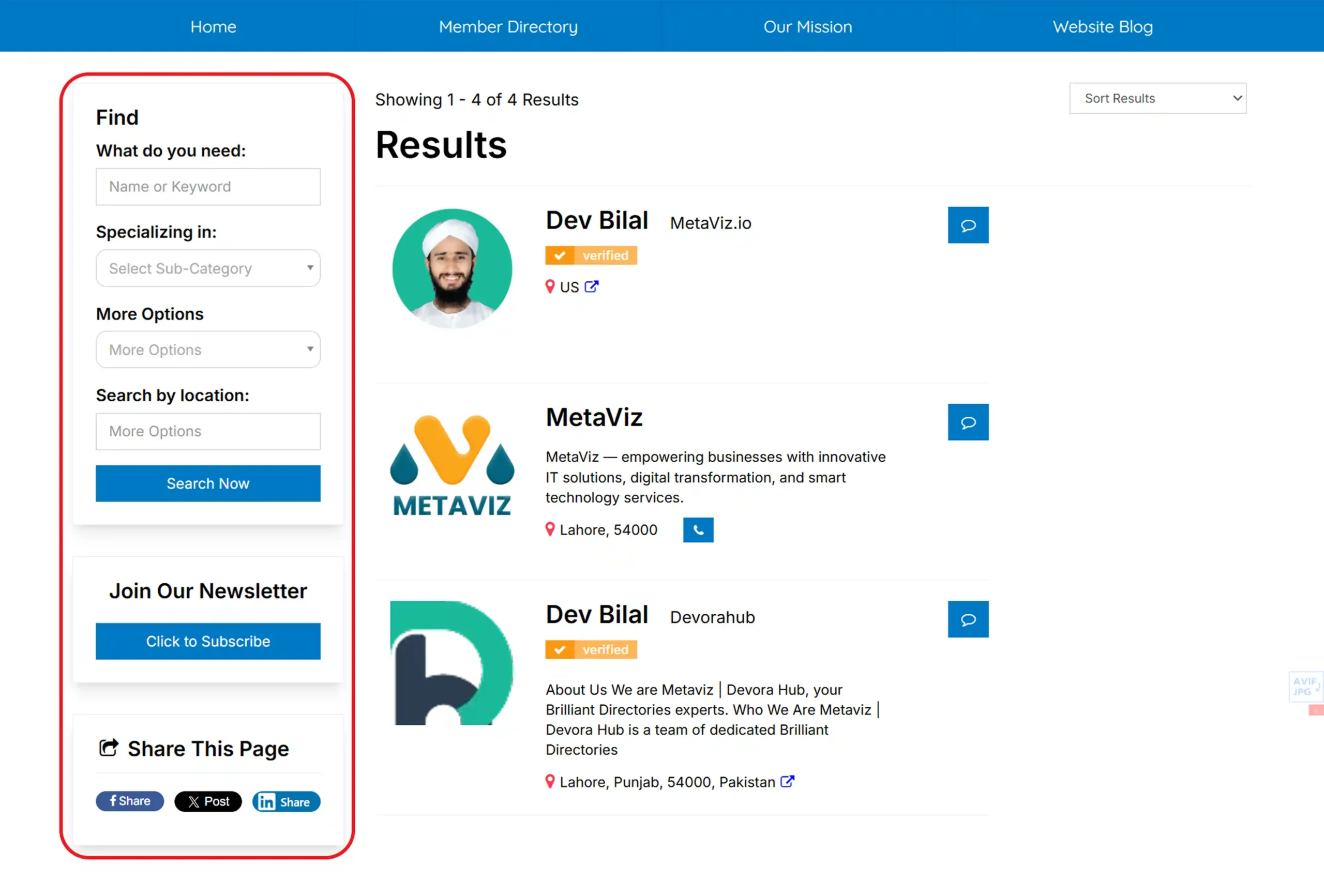Click the message icon for MetaViz listing

pos(968,422)
